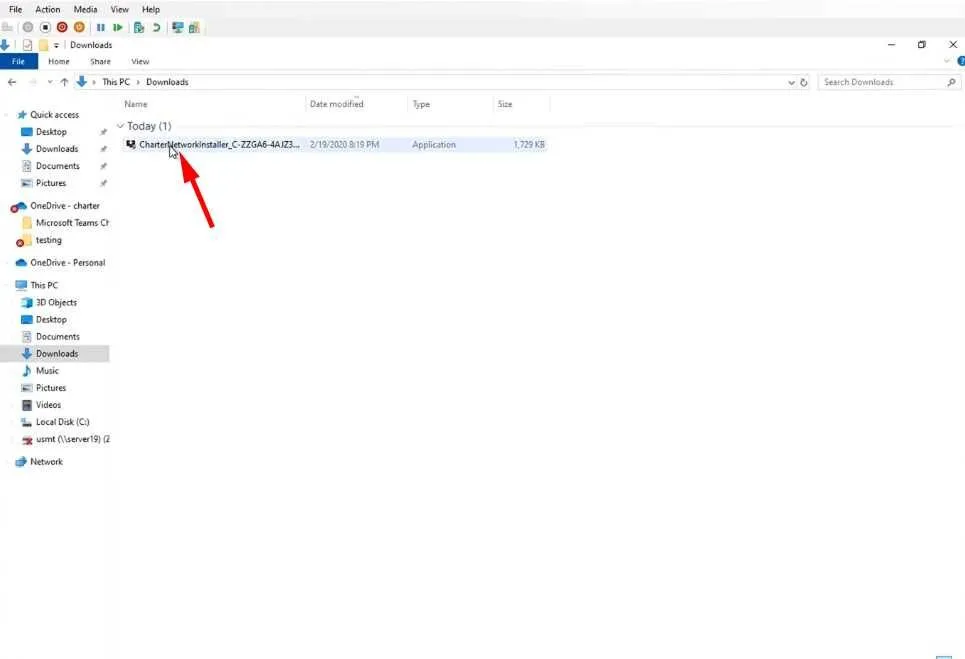Sort by the Type column header
Viewport: 965px width, 659px height.
pyautogui.click(x=421, y=104)
